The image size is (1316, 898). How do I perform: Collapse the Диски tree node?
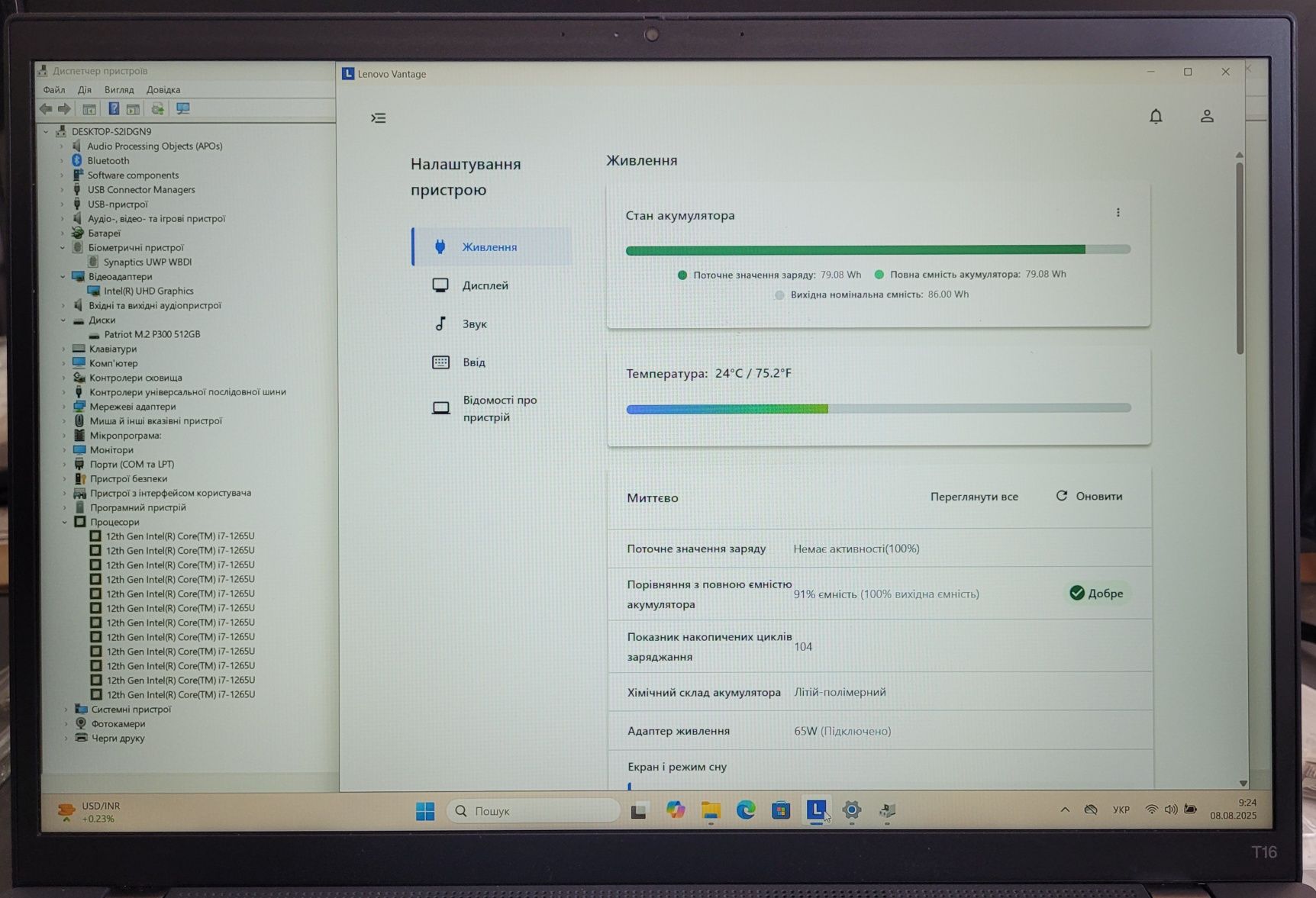coord(63,320)
